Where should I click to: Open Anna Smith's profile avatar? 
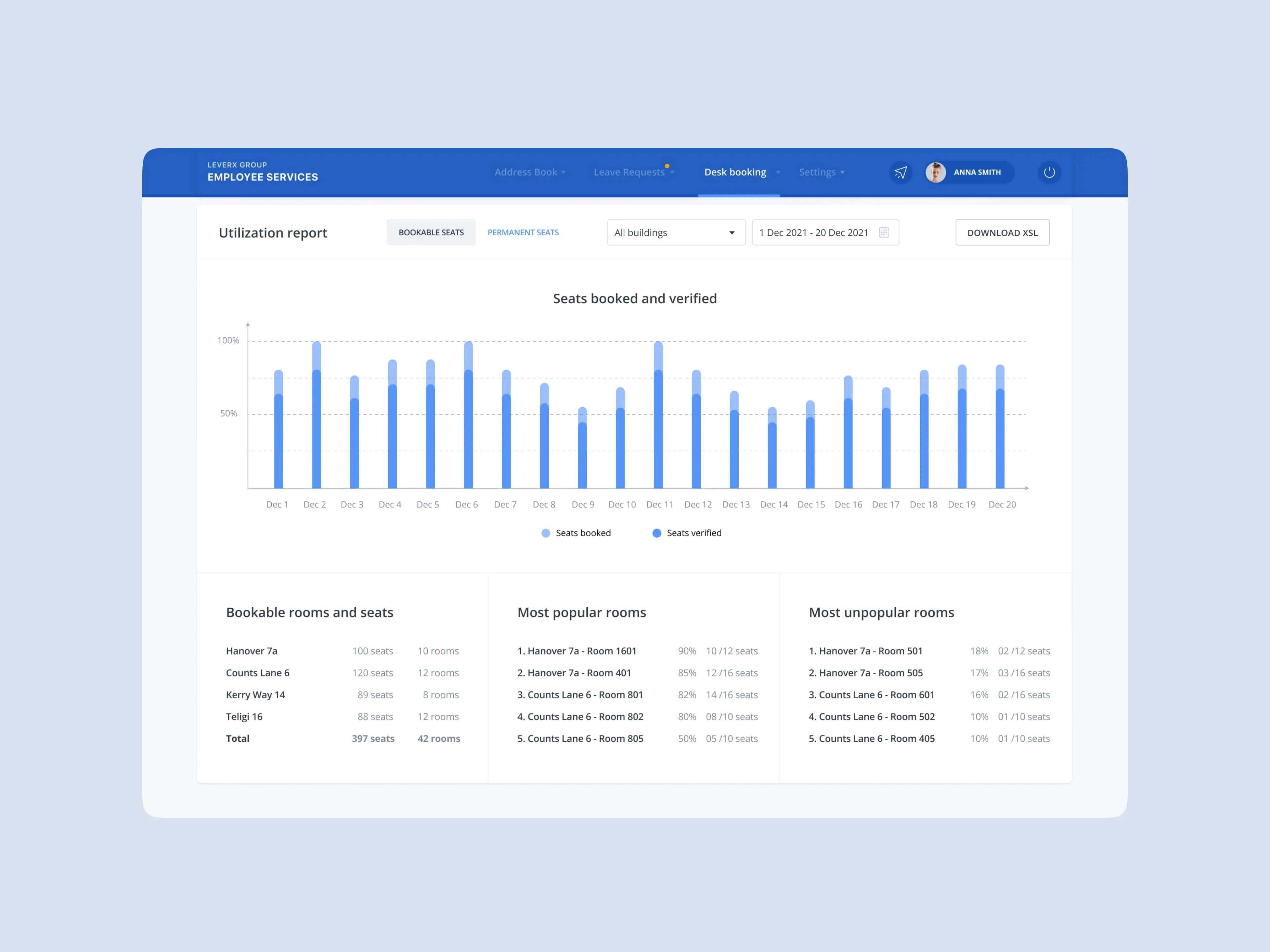coord(936,172)
